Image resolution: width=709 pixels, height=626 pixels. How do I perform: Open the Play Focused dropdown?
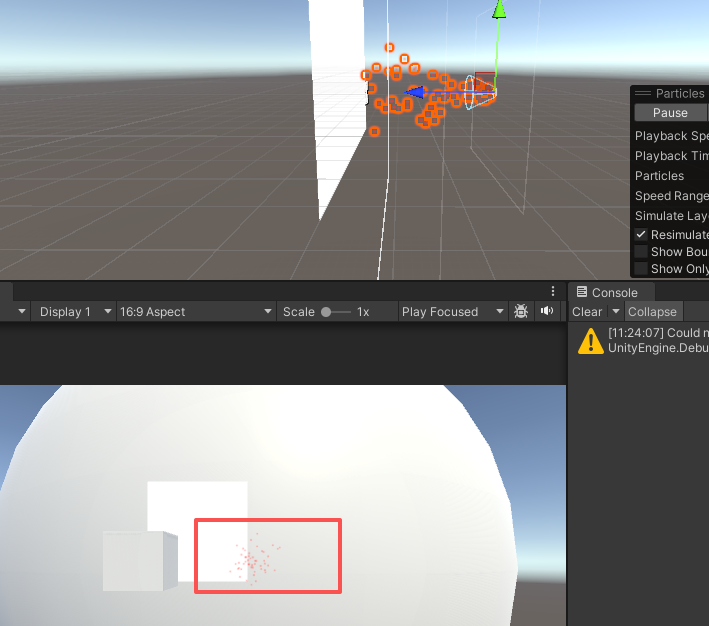tap(452, 312)
